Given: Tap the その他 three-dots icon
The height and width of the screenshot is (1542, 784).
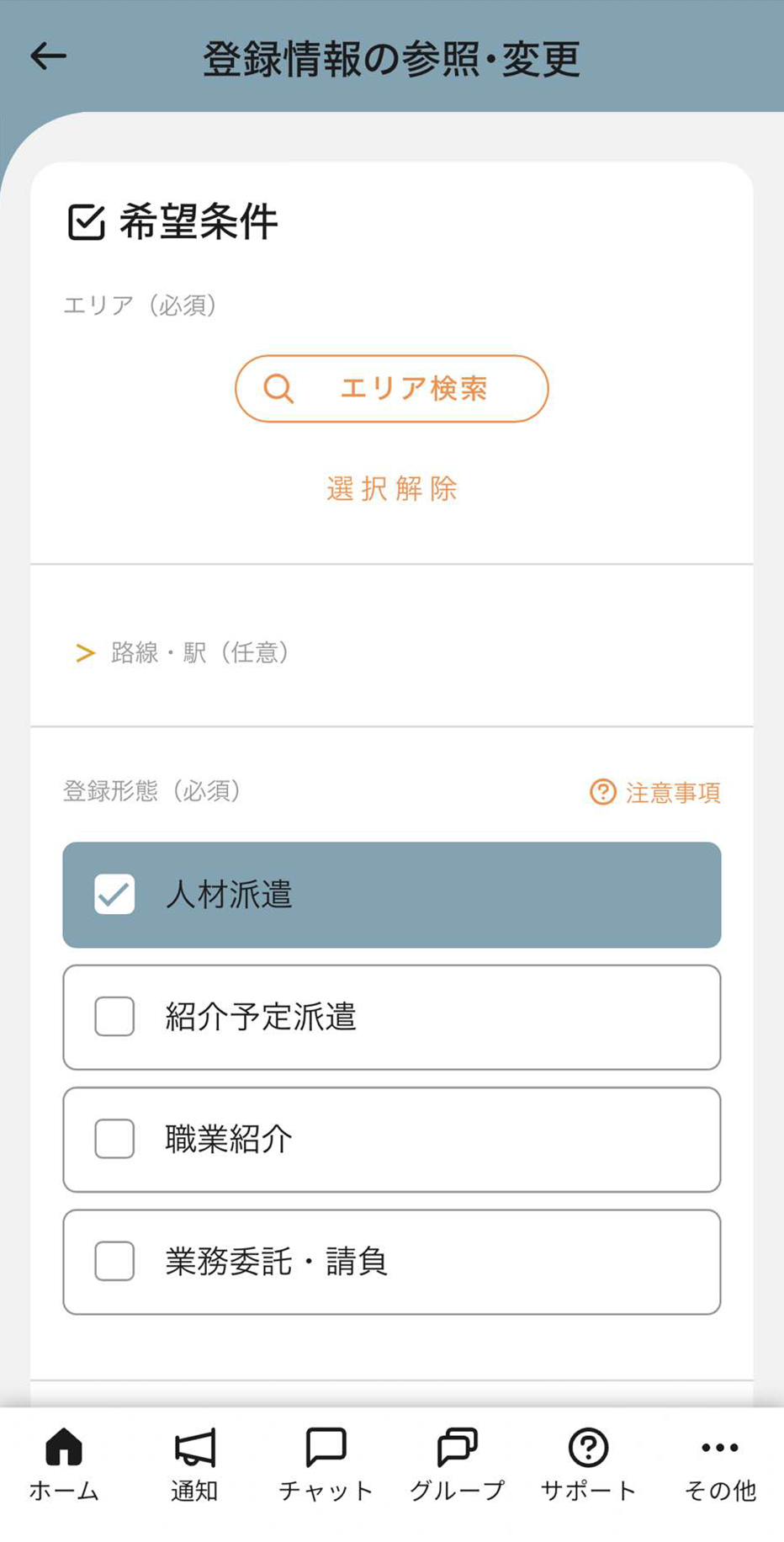Looking at the screenshot, I should pyautogui.click(x=720, y=1447).
